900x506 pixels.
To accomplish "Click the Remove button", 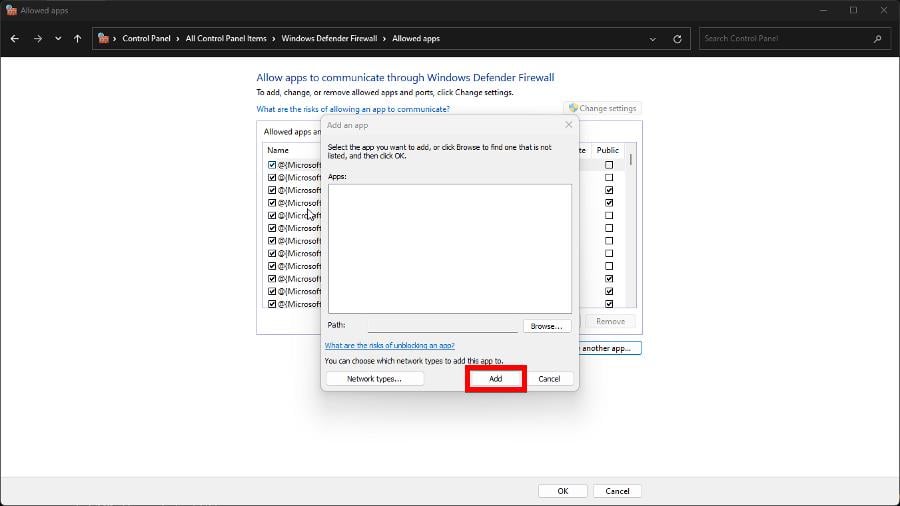I will click(x=610, y=321).
